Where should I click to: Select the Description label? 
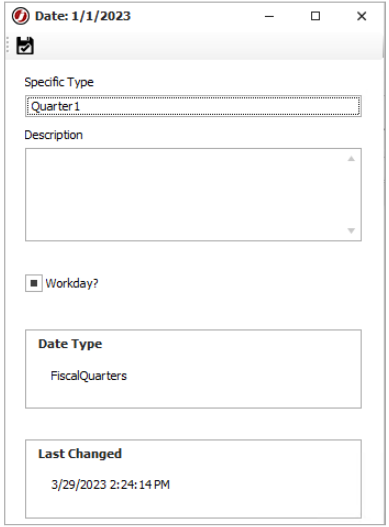click(53, 135)
